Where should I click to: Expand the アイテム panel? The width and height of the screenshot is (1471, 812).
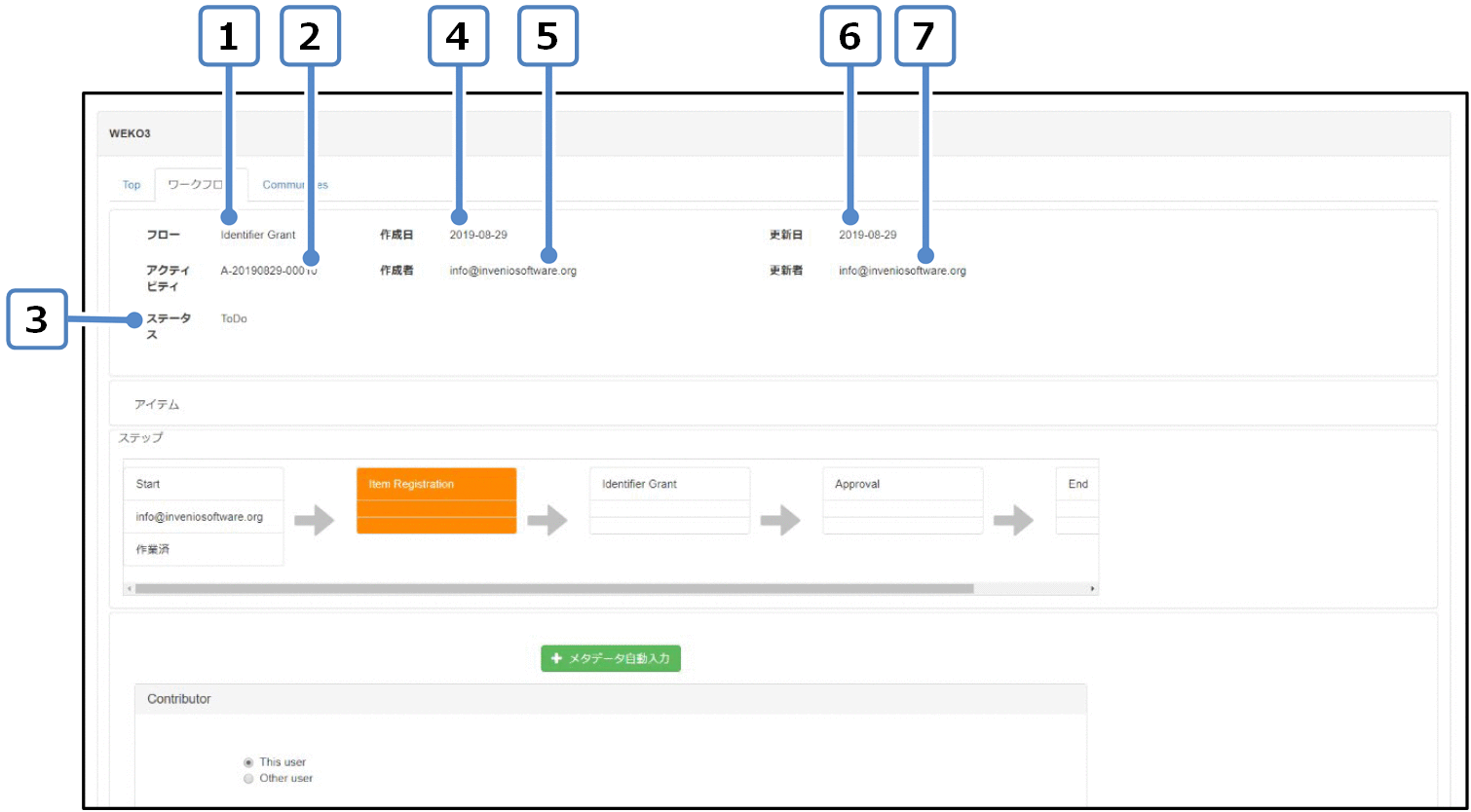click(x=157, y=404)
